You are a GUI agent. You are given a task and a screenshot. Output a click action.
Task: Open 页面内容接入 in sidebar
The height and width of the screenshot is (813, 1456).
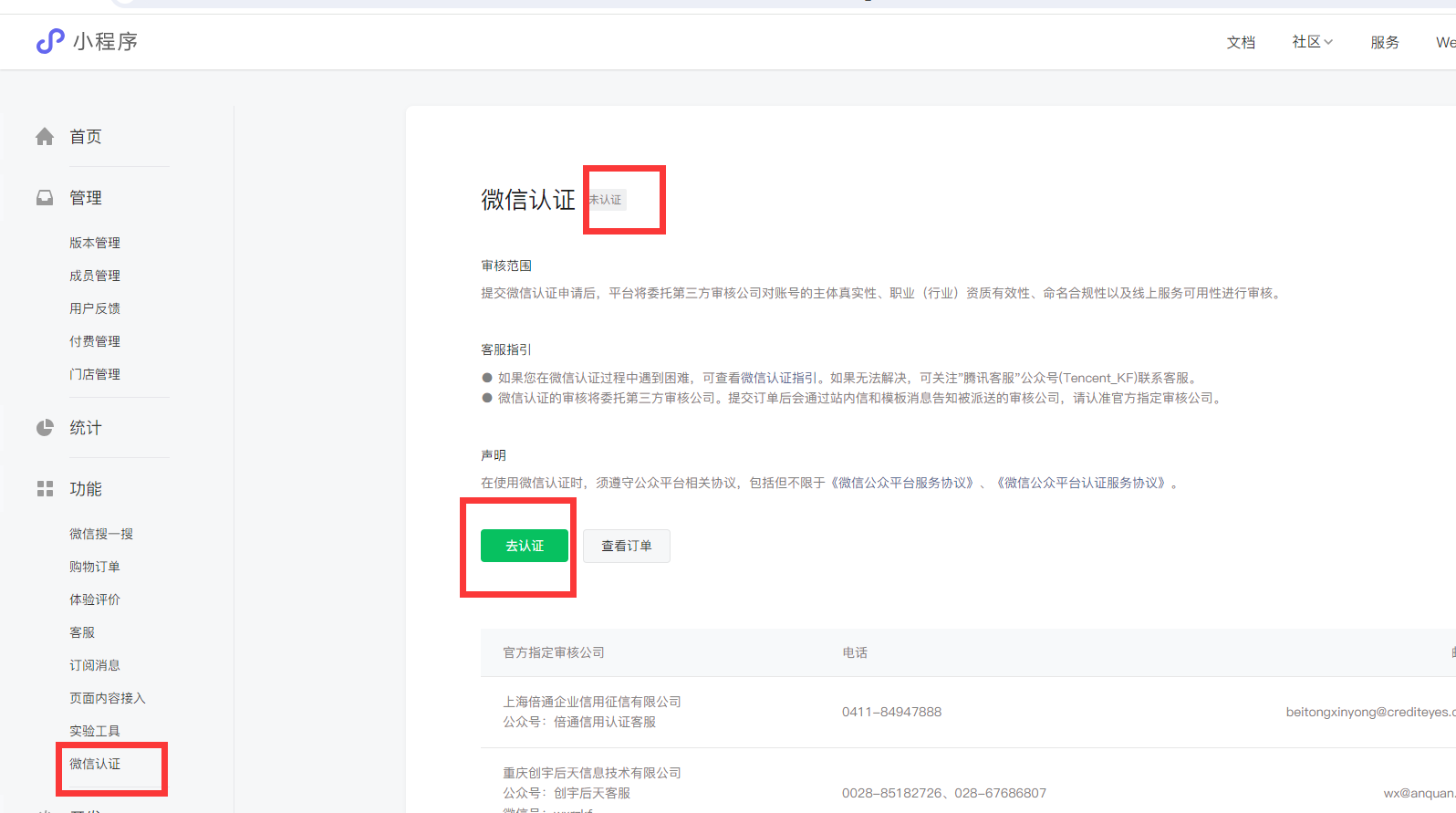(108, 698)
